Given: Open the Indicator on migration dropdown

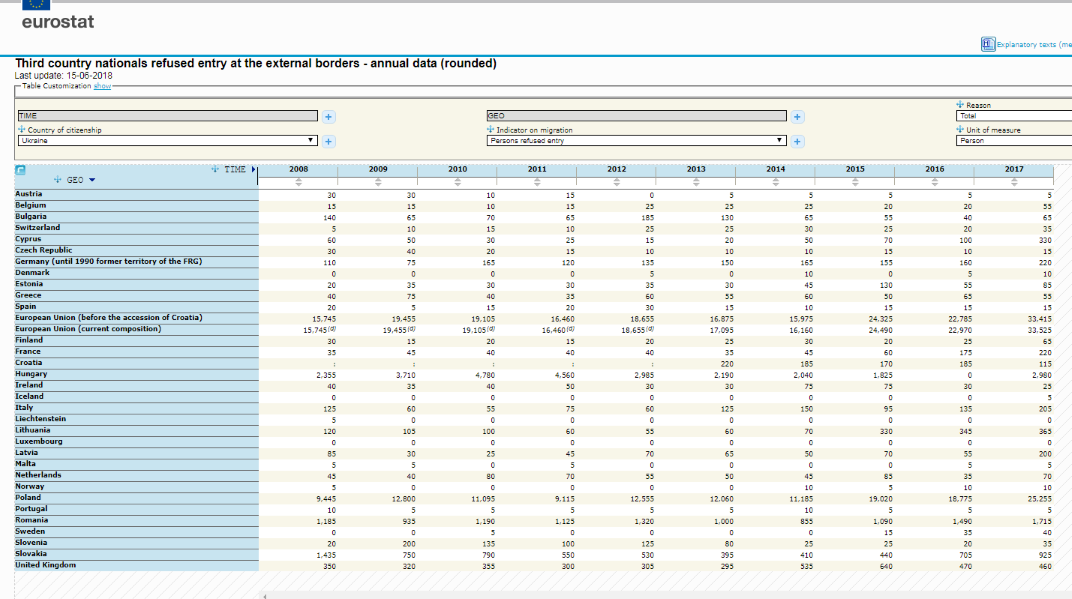Looking at the screenshot, I should (635, 141).
